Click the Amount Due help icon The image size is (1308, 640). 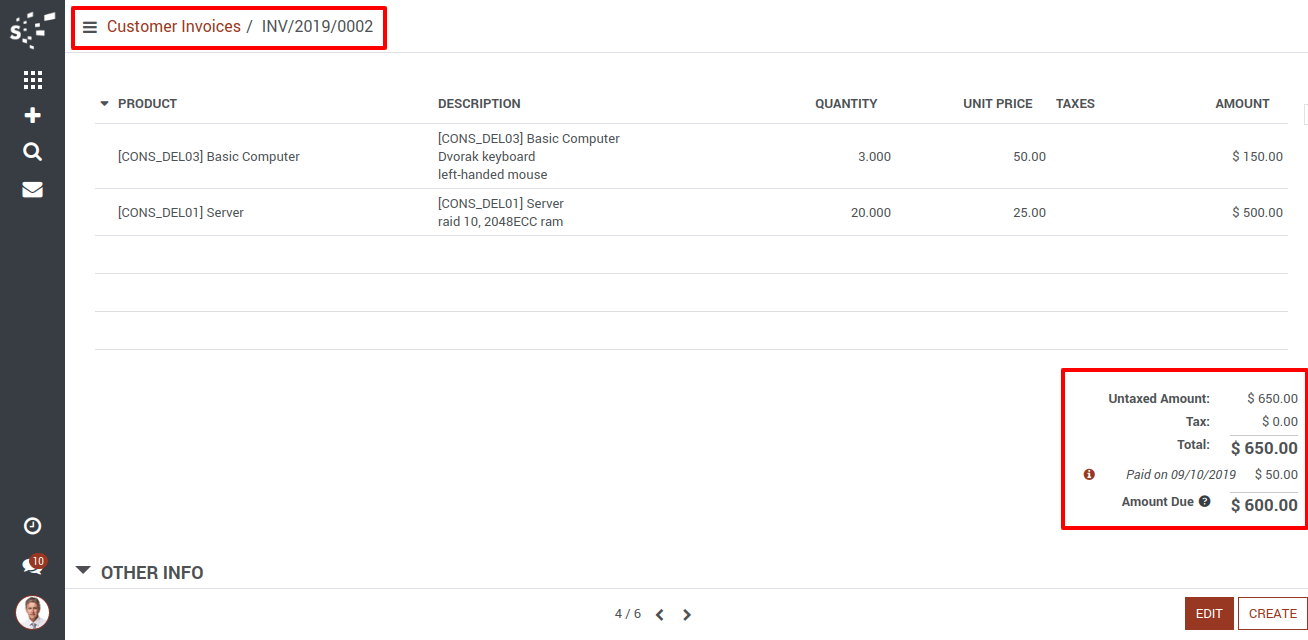[1205, 501]
